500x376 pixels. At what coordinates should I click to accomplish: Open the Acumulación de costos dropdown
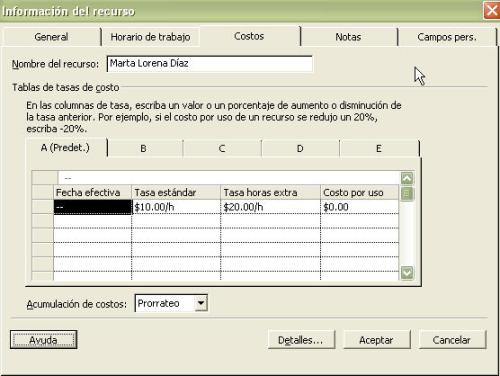click(x=201, y=303)
